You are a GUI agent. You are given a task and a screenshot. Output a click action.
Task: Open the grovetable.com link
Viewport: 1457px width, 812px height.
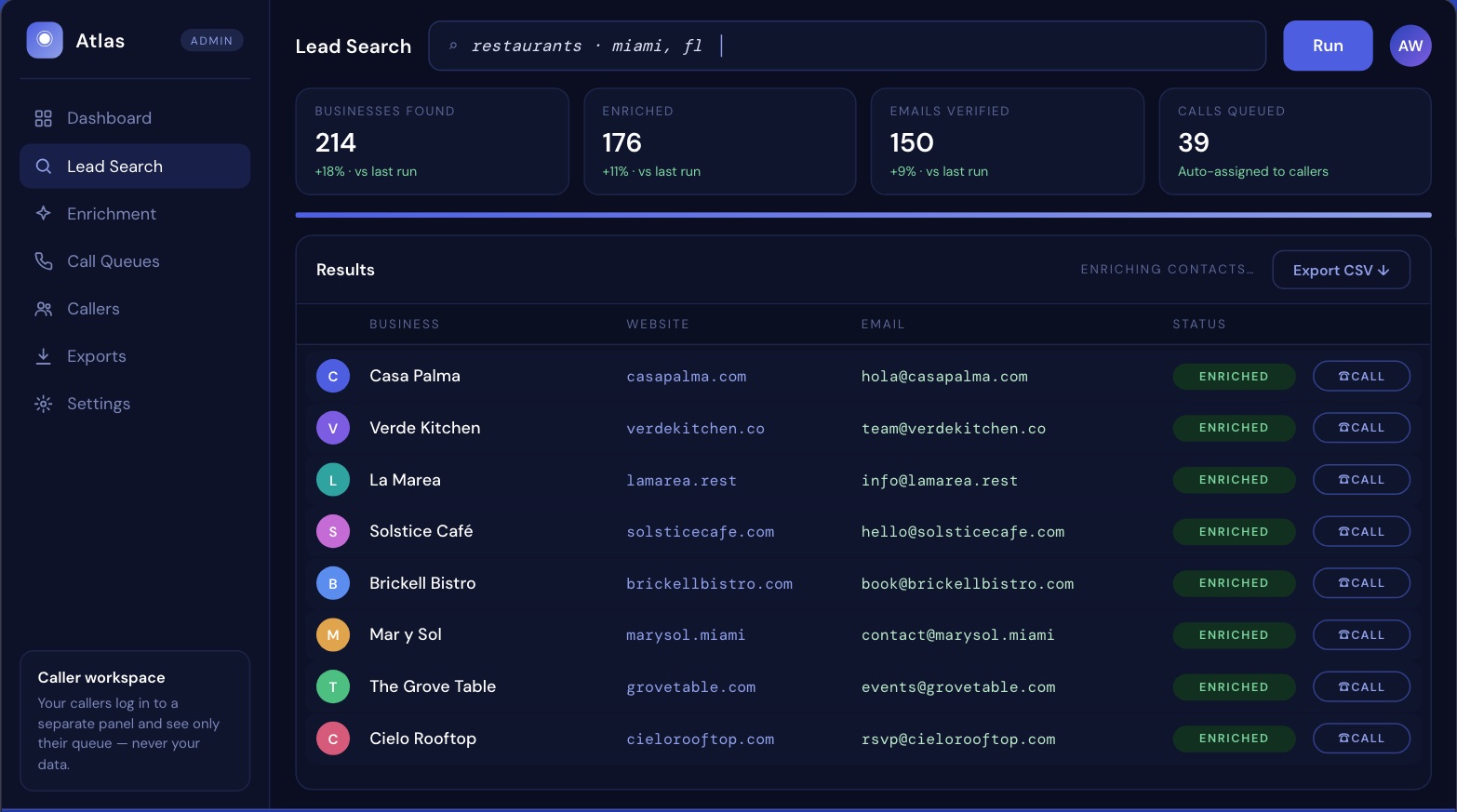point(691,687)
